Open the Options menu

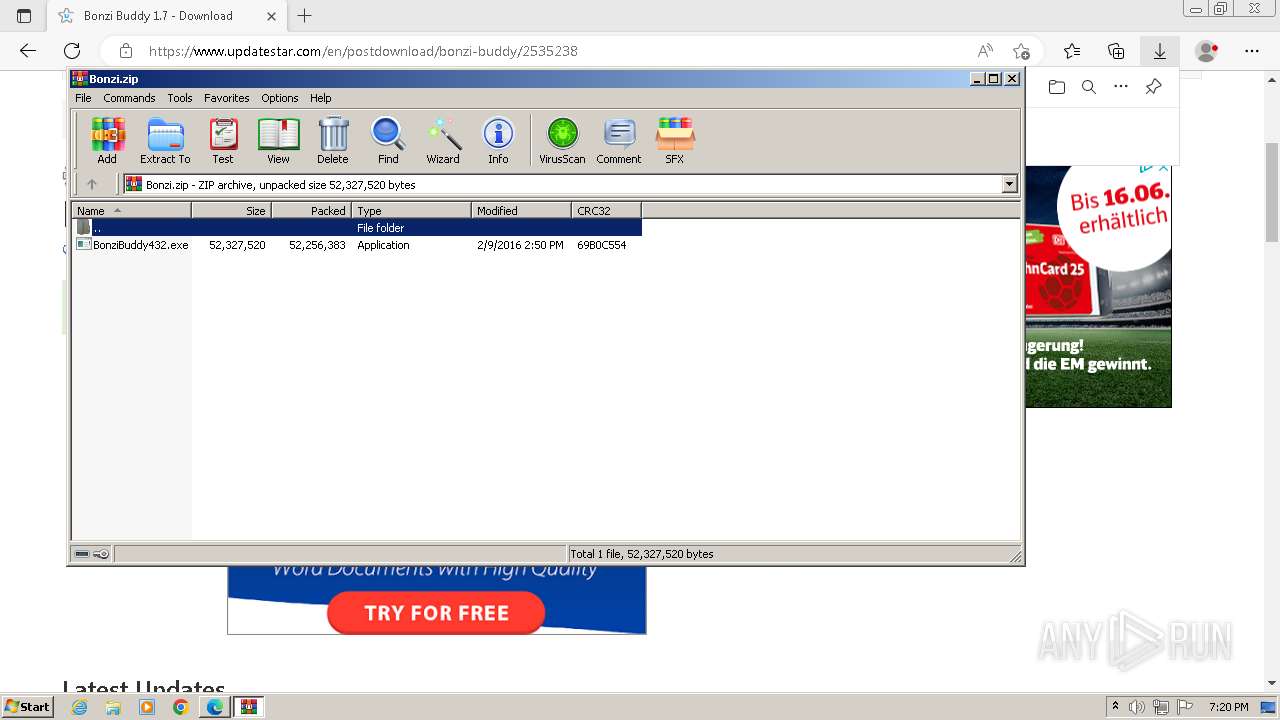pyautogui.click(x=280, y=98)
